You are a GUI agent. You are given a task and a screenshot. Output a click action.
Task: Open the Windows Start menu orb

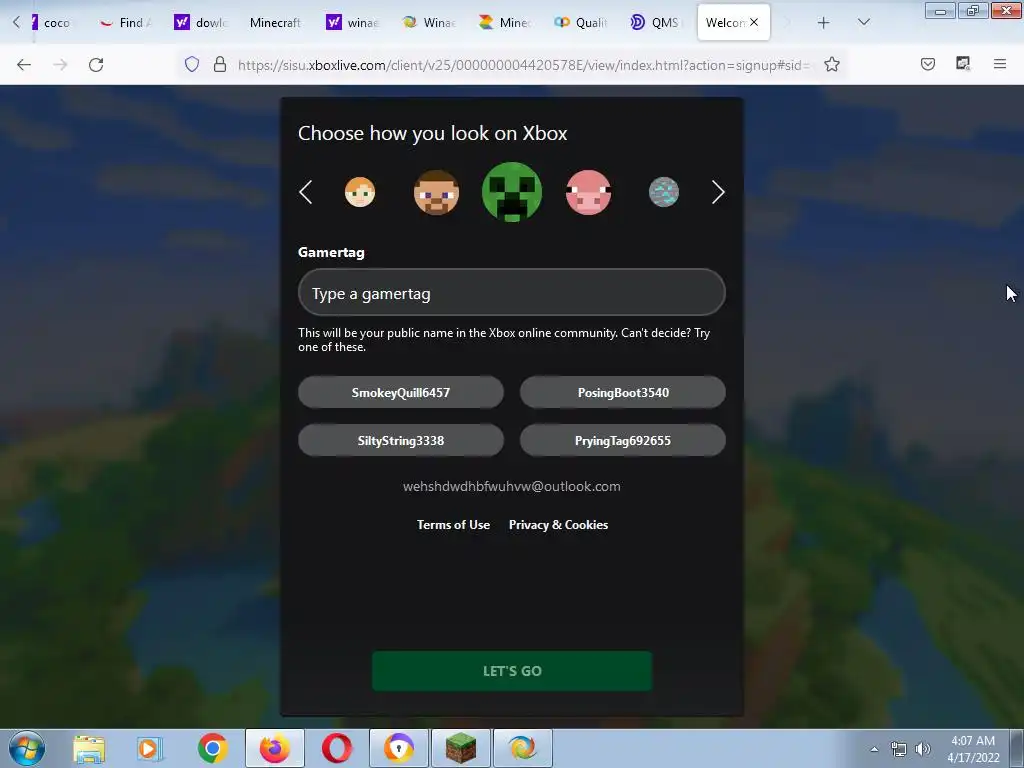pos(27,748)
